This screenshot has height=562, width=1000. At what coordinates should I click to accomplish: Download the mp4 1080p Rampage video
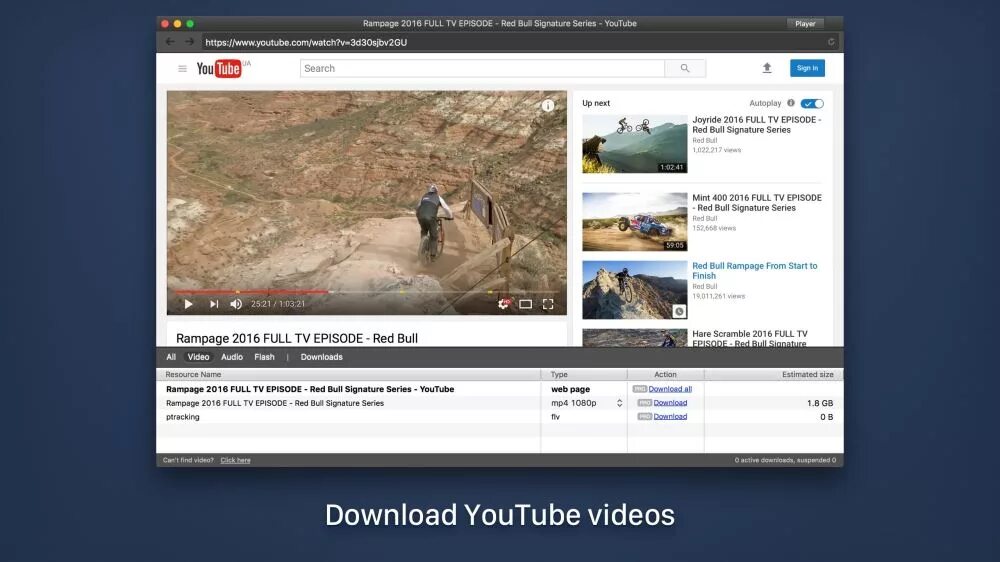(670, 403)
